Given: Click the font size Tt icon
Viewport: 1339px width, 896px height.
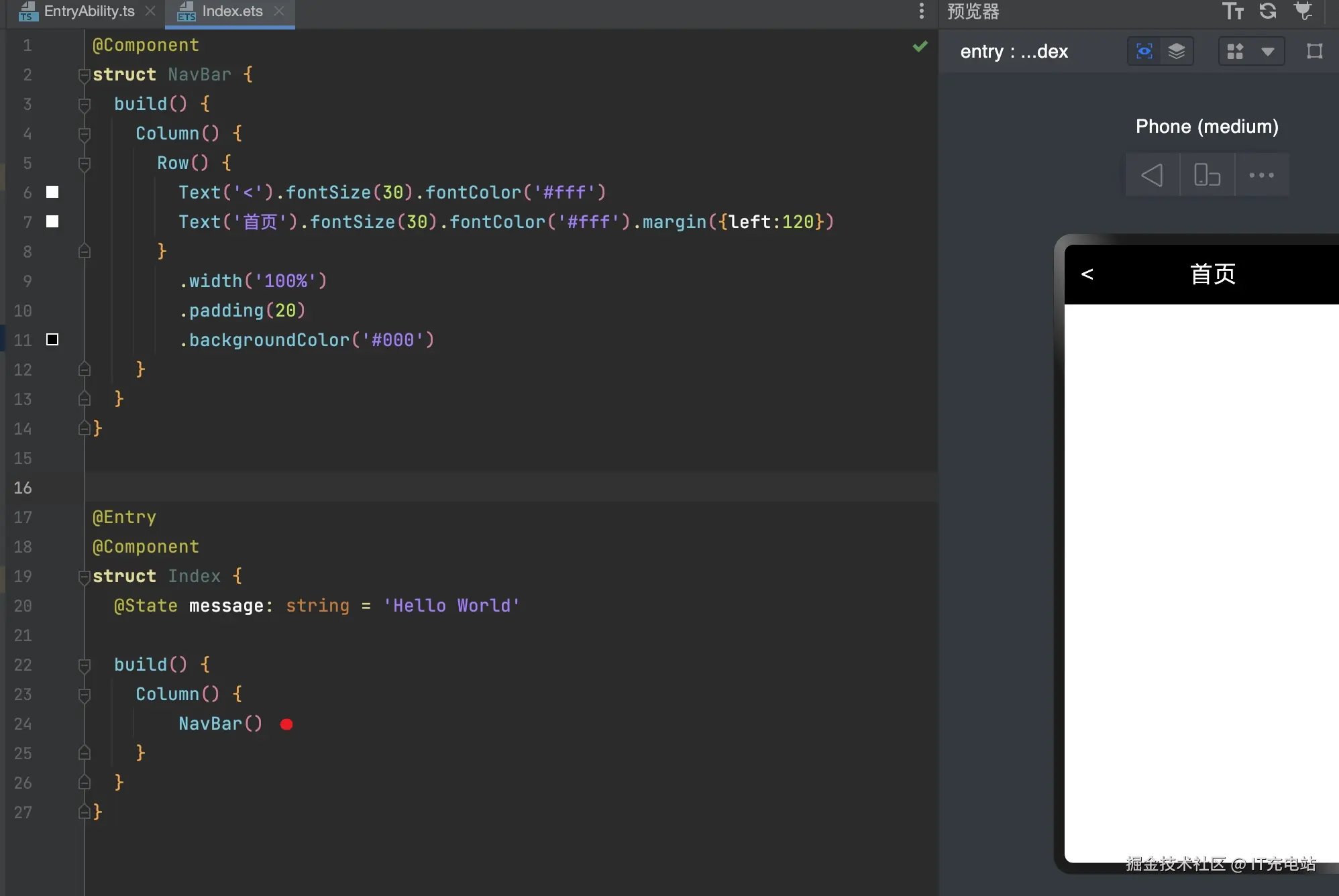Looking at the screenshot, I should pyautogui.click(x=1232, y=11).
